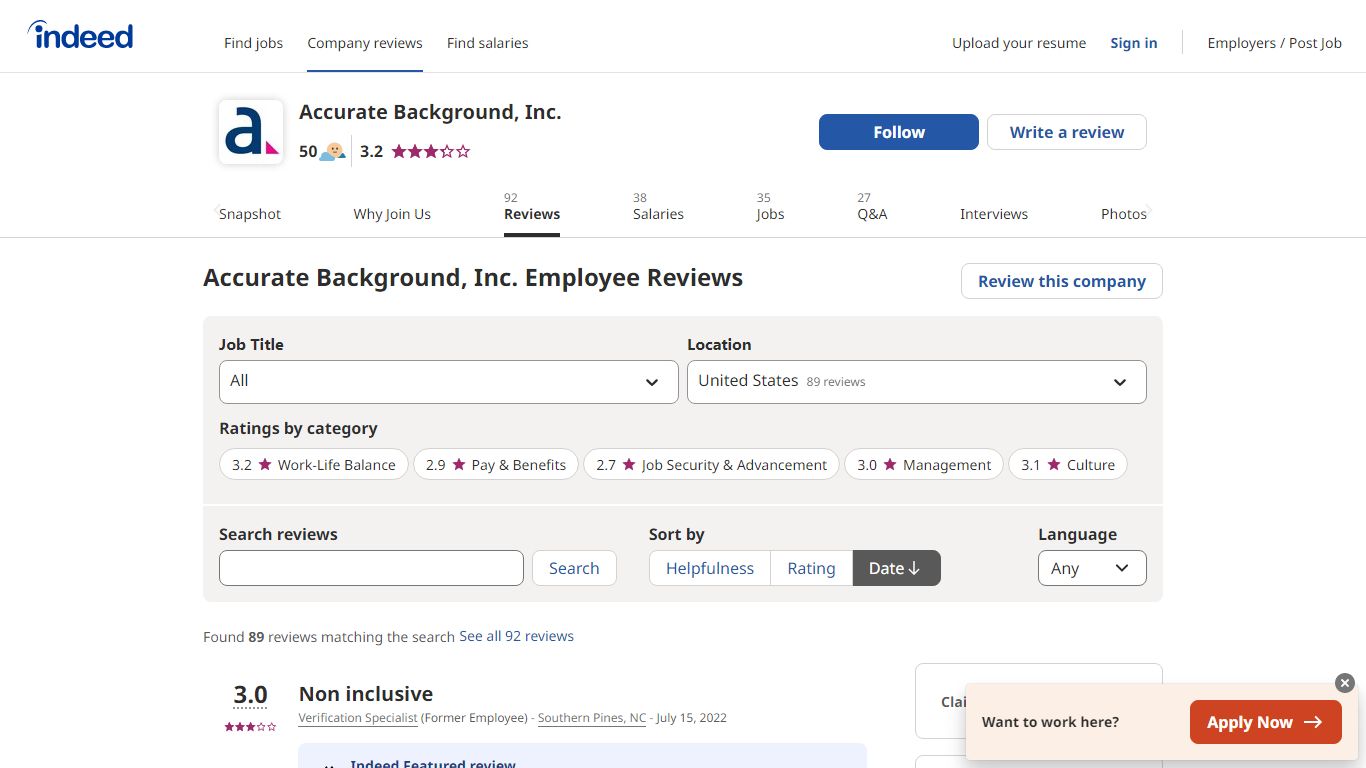Filter by Culture rating
Screen dimensions: 1366x768
[x=1068, y=465]
